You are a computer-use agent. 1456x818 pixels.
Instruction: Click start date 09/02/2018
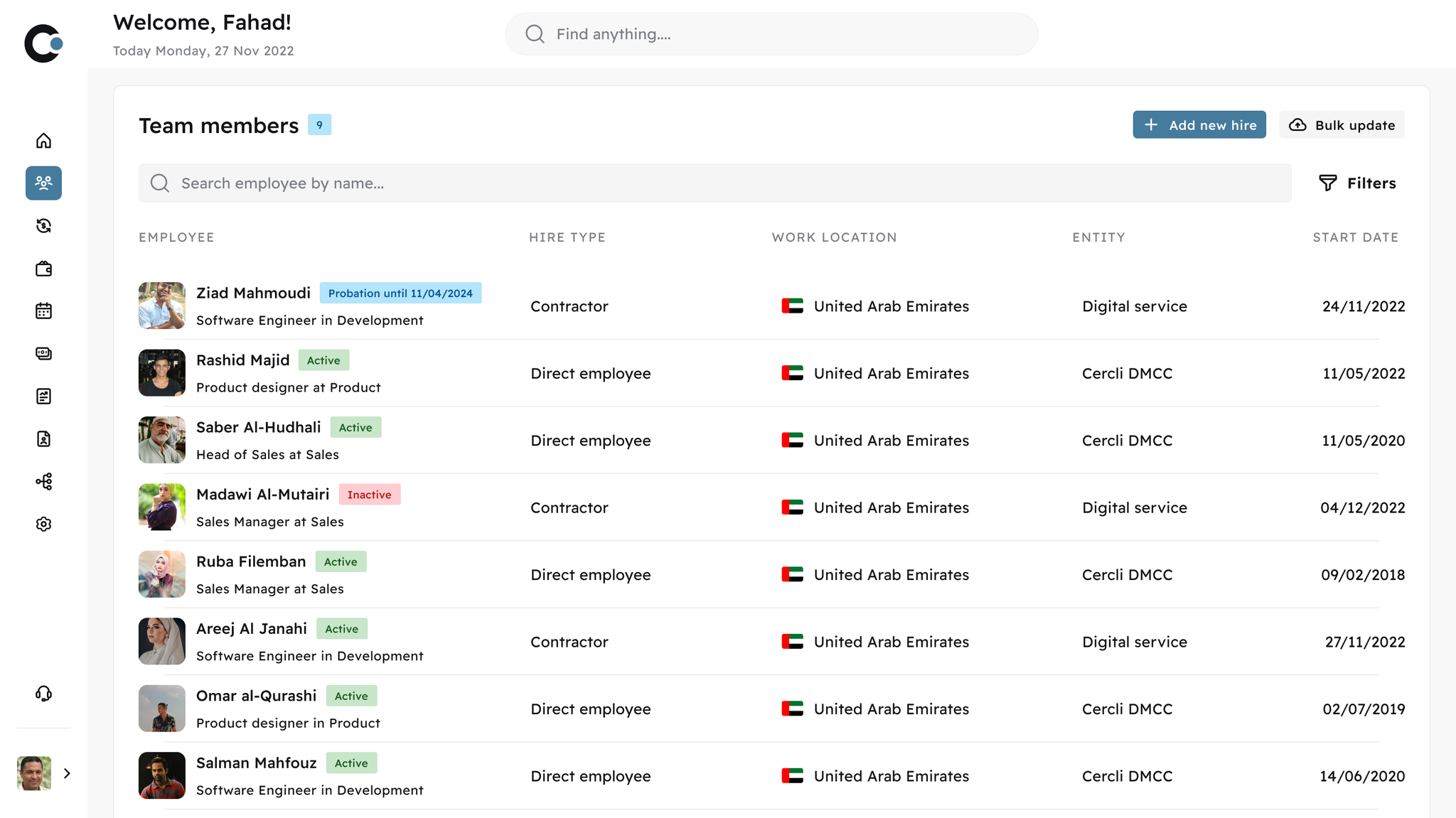tap(1363, 574)
